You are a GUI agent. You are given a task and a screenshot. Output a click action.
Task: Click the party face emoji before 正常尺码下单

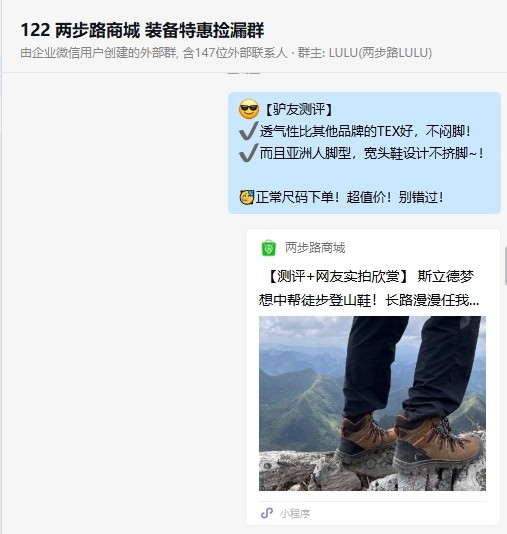pyautogui.click(x=247, y=197)
